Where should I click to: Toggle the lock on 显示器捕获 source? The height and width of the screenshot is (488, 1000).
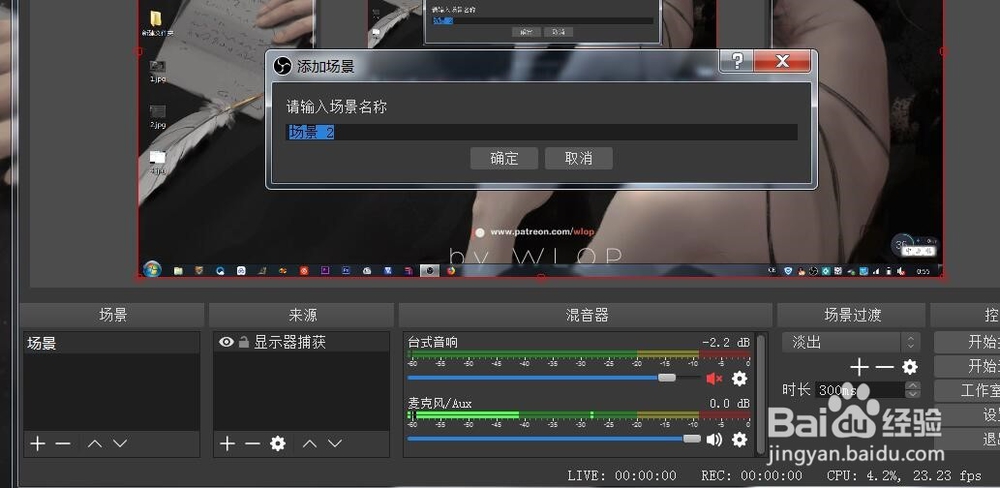point(244,343)
